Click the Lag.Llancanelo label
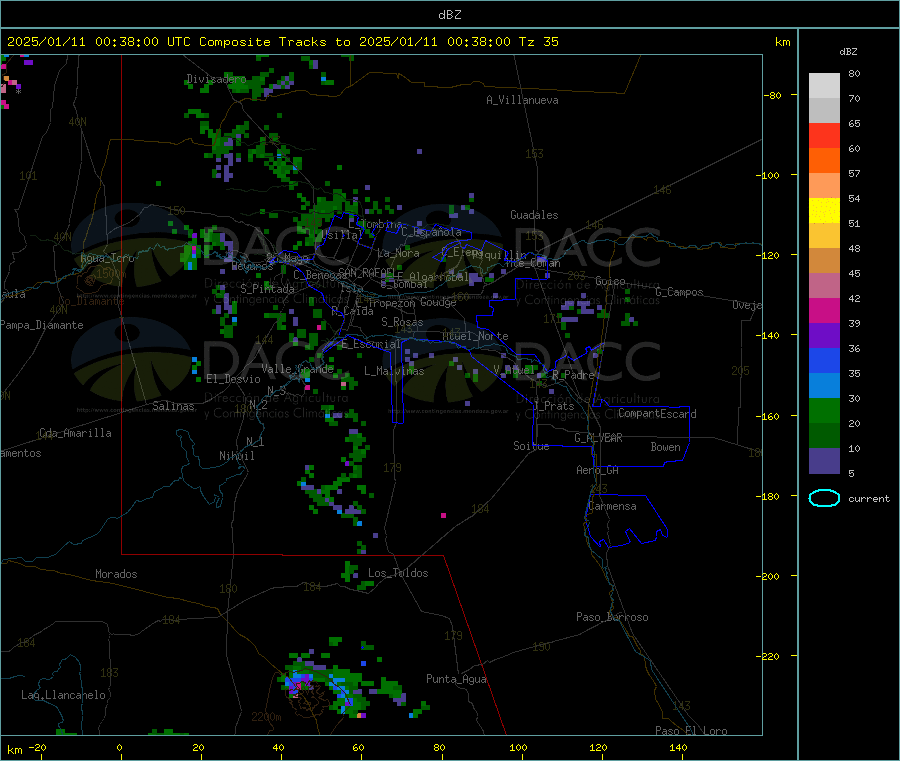This screenshot has height=761, width=900. (64, 695)
